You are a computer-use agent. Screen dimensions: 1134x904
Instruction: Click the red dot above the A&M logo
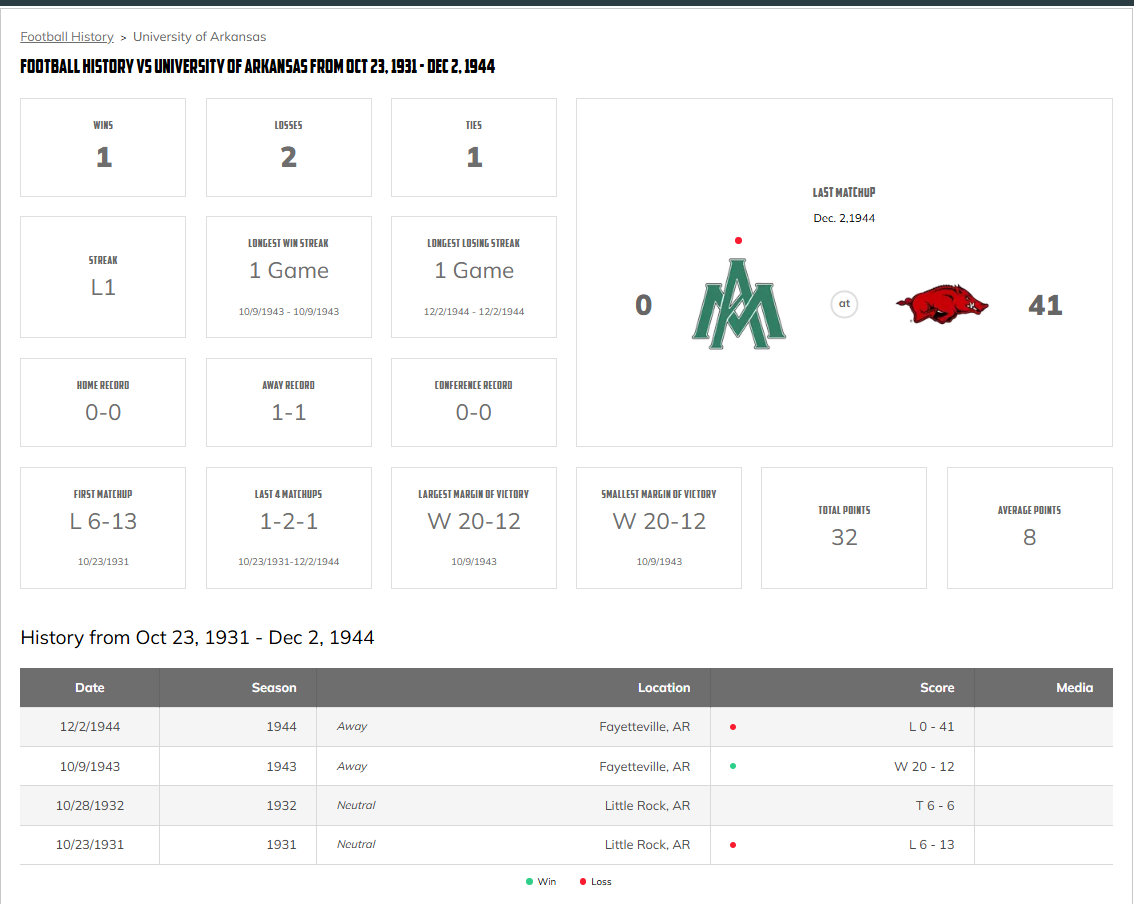pos(738,241)
